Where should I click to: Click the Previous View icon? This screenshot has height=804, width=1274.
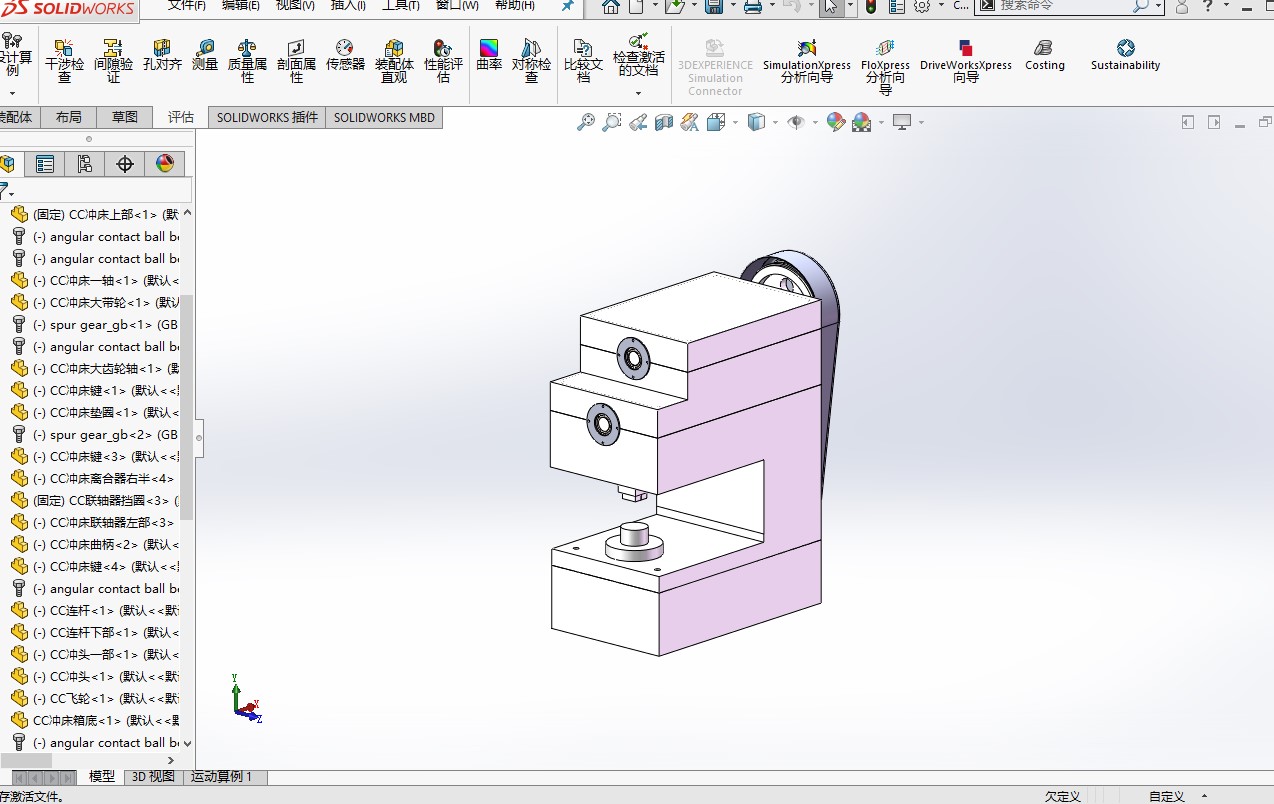click(x=638, y=122)
